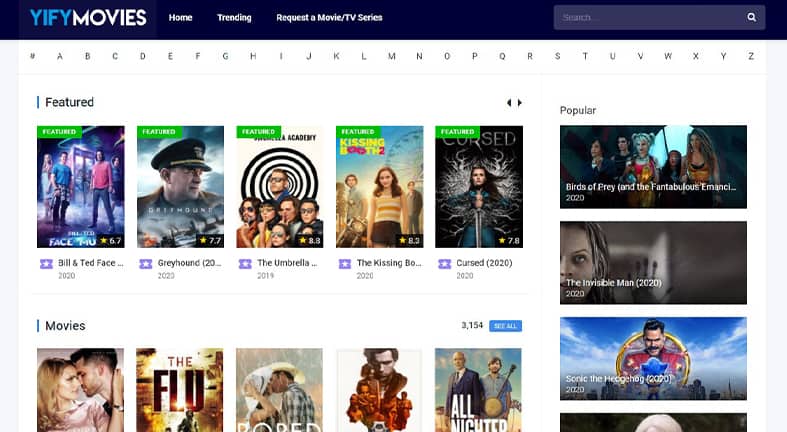Open the Trending page

(x=234, y=18)
